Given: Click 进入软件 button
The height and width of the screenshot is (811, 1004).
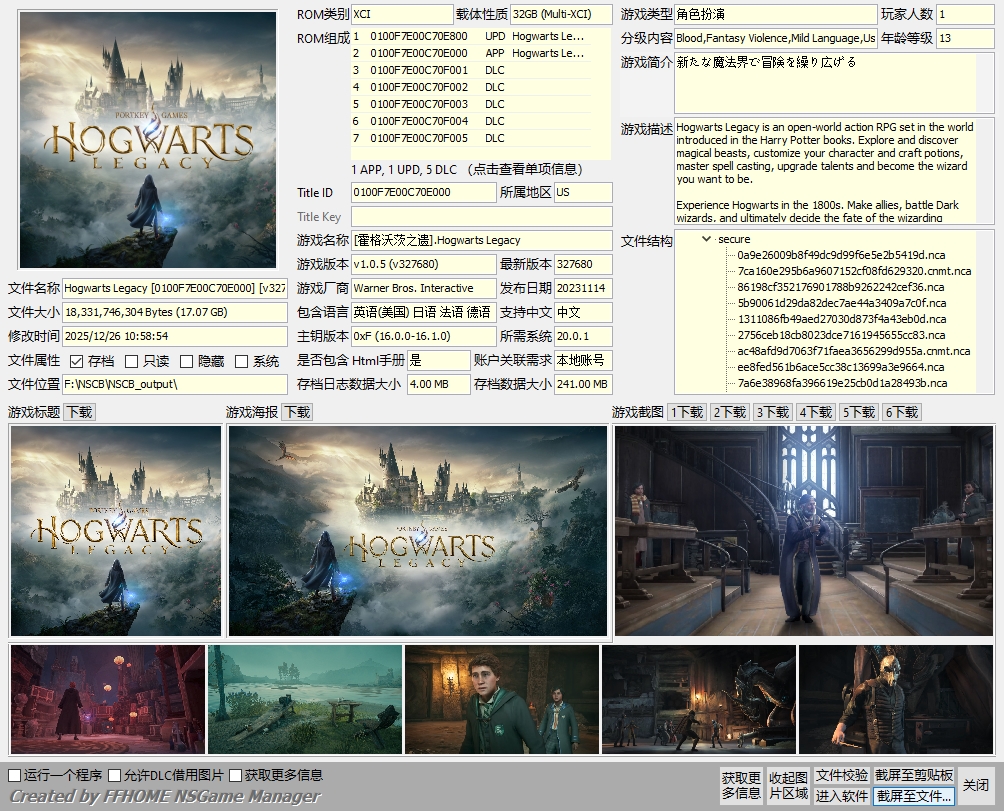Looking at the screenshot, I should tap(841, 796).
